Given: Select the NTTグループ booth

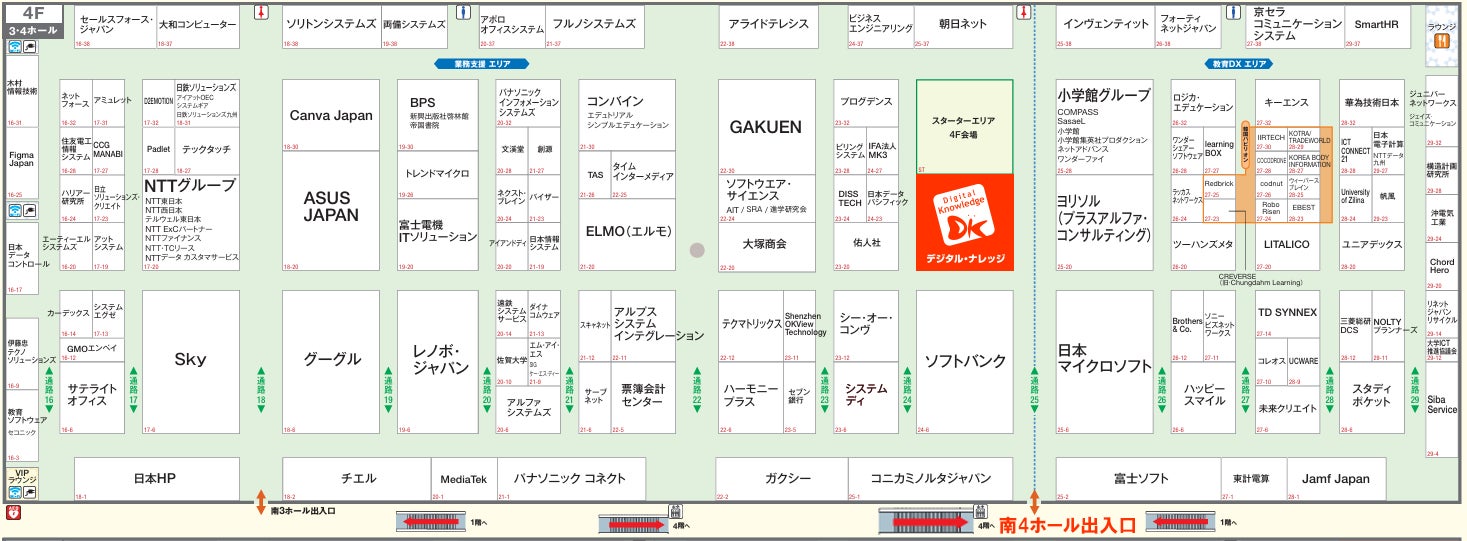Looking at the screenshot, I should click(191, 223).
